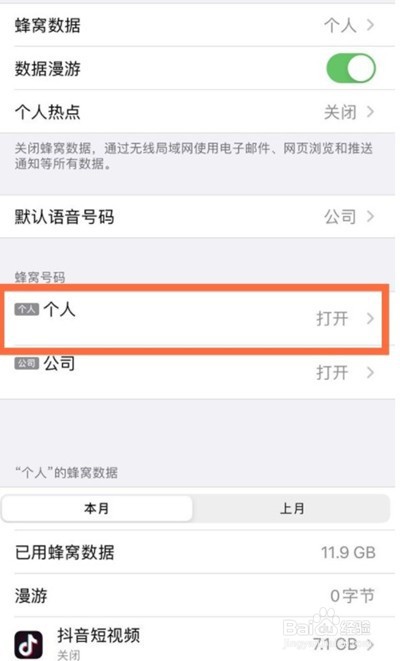Select the 个人 value for 蜂窝数据
The height and width of the screenshot is (661, 400).
[x=340, y=26]
